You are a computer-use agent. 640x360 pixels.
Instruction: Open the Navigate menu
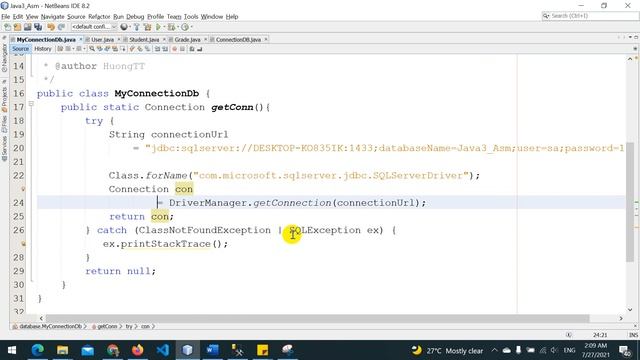coord(53,17)
